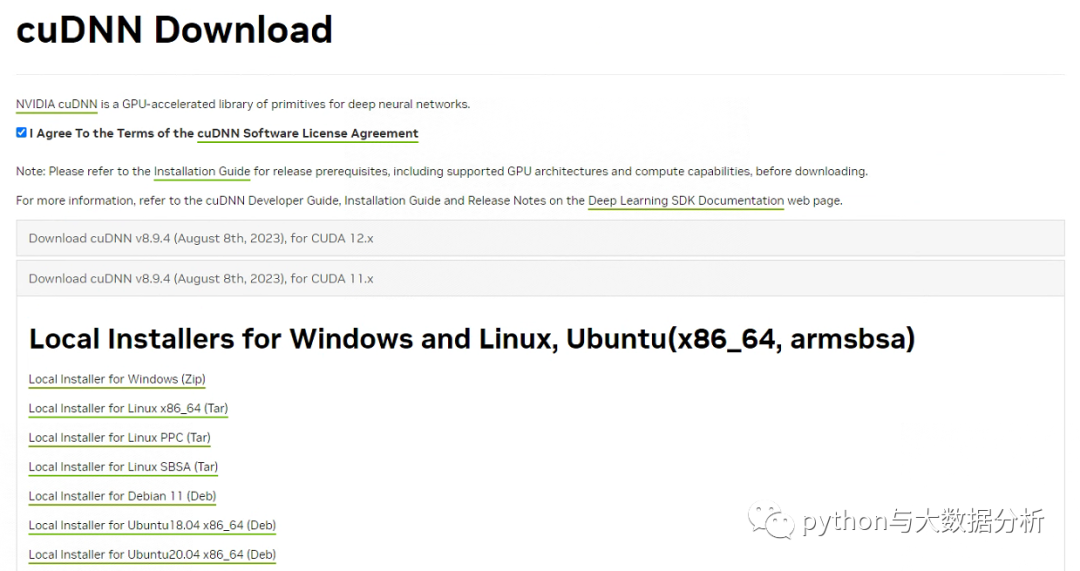Download Local Installer for Windows (Zip)

[x=117, y=379]
